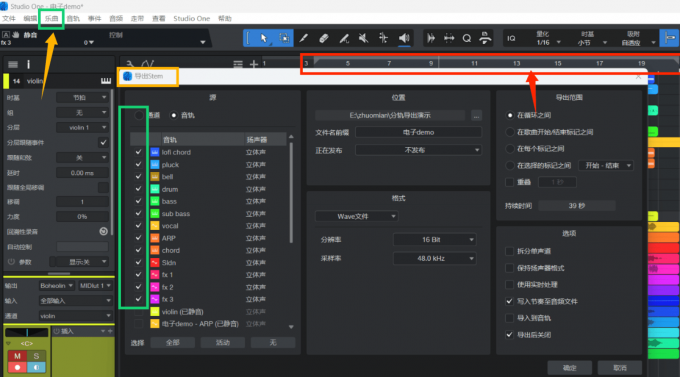The image size is (680, 377).
Task: Enable the Overlap checkbox
Action: (510, 182)
